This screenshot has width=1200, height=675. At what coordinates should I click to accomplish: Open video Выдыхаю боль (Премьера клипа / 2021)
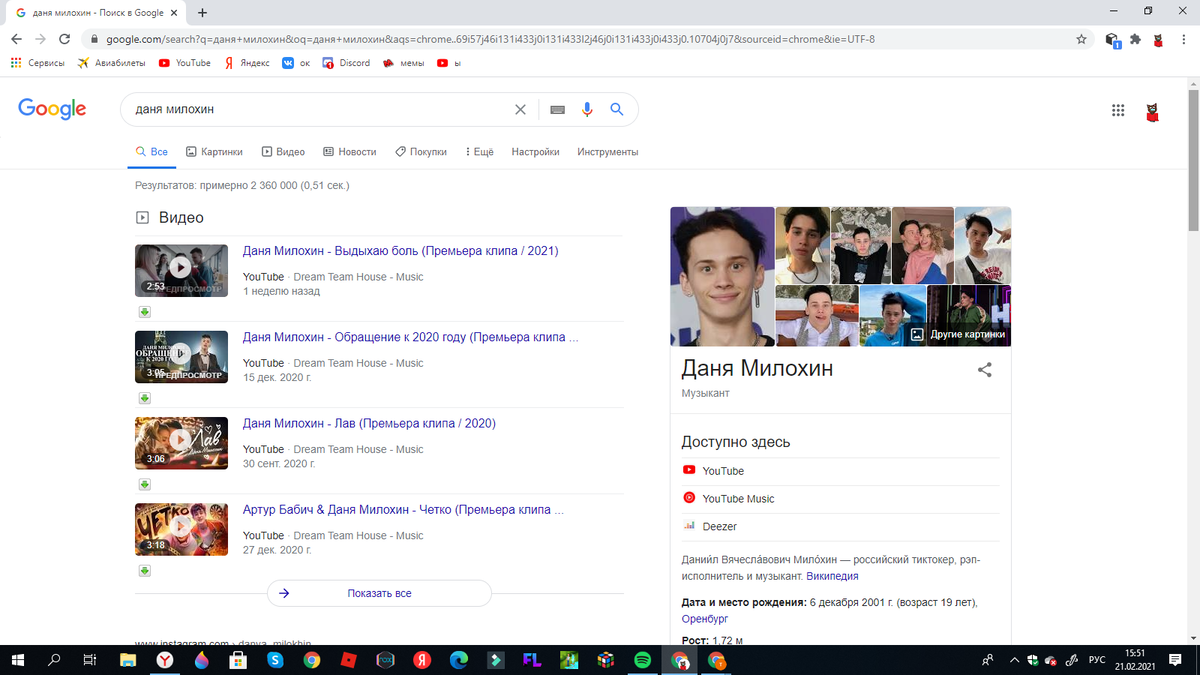[x=400, y=251]
